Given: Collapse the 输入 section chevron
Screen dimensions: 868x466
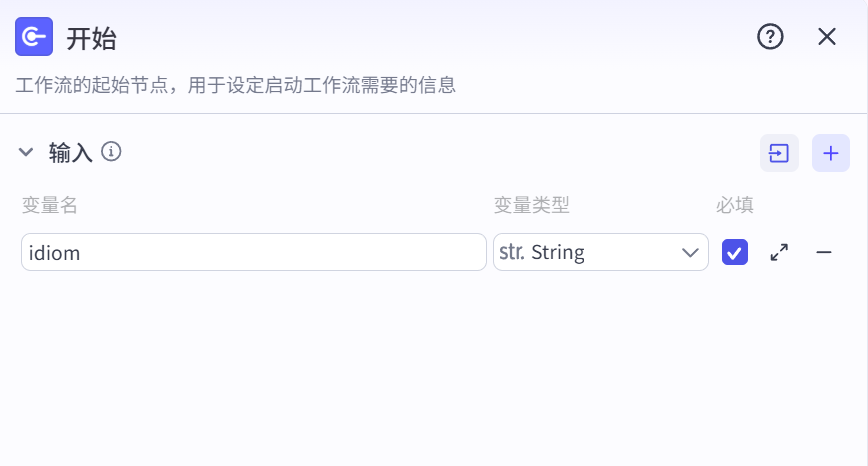Looking at the screenshot, I should (26, 152).
